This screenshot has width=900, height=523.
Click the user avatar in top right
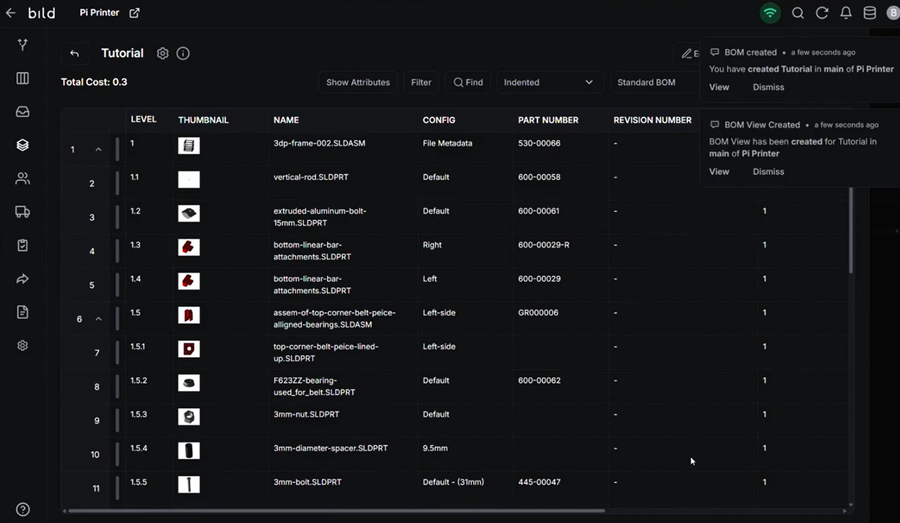coord(893,13)
